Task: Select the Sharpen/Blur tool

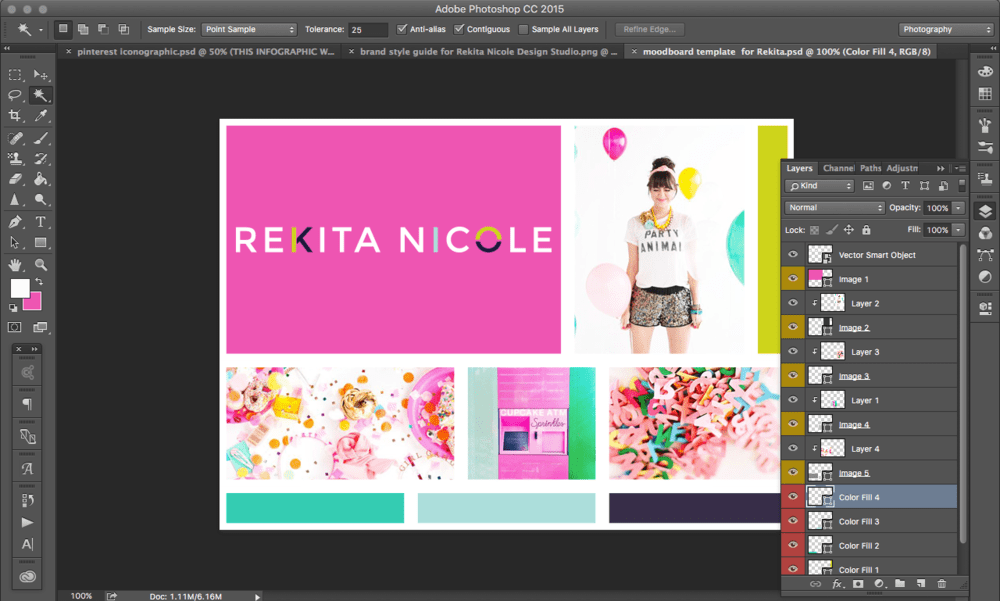Action: pos(15,199)
